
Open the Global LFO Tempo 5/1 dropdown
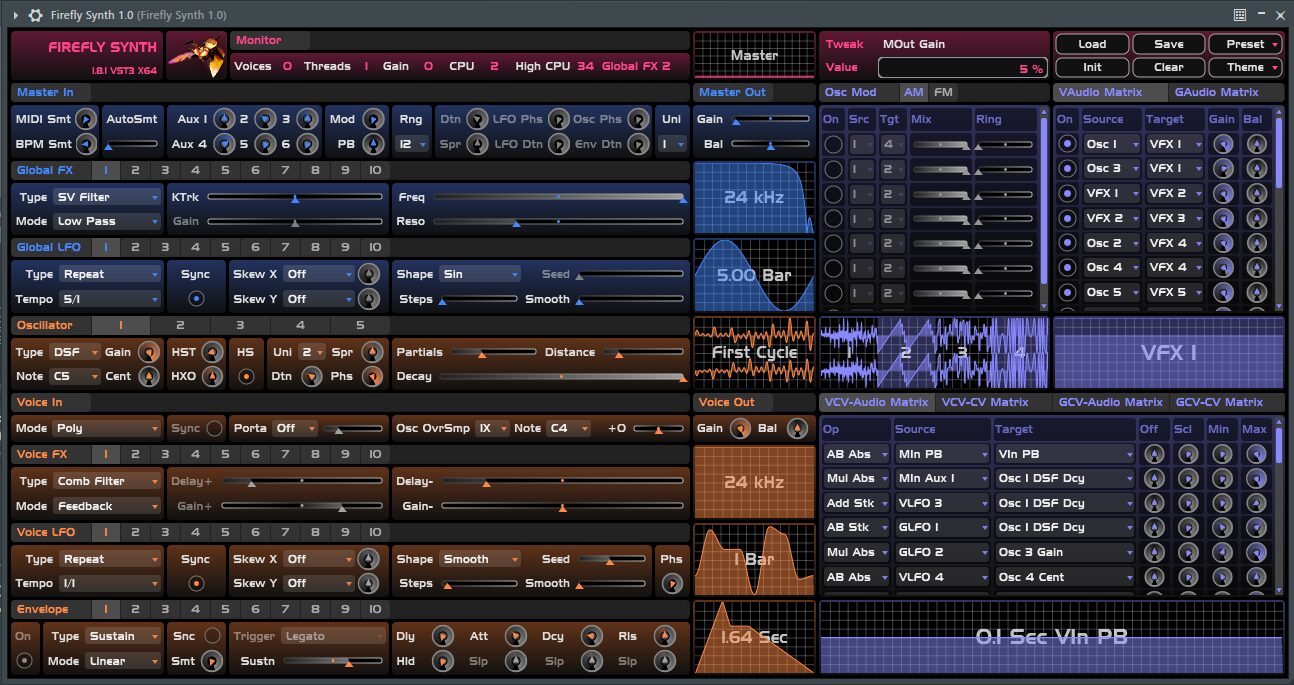[109, 299]
